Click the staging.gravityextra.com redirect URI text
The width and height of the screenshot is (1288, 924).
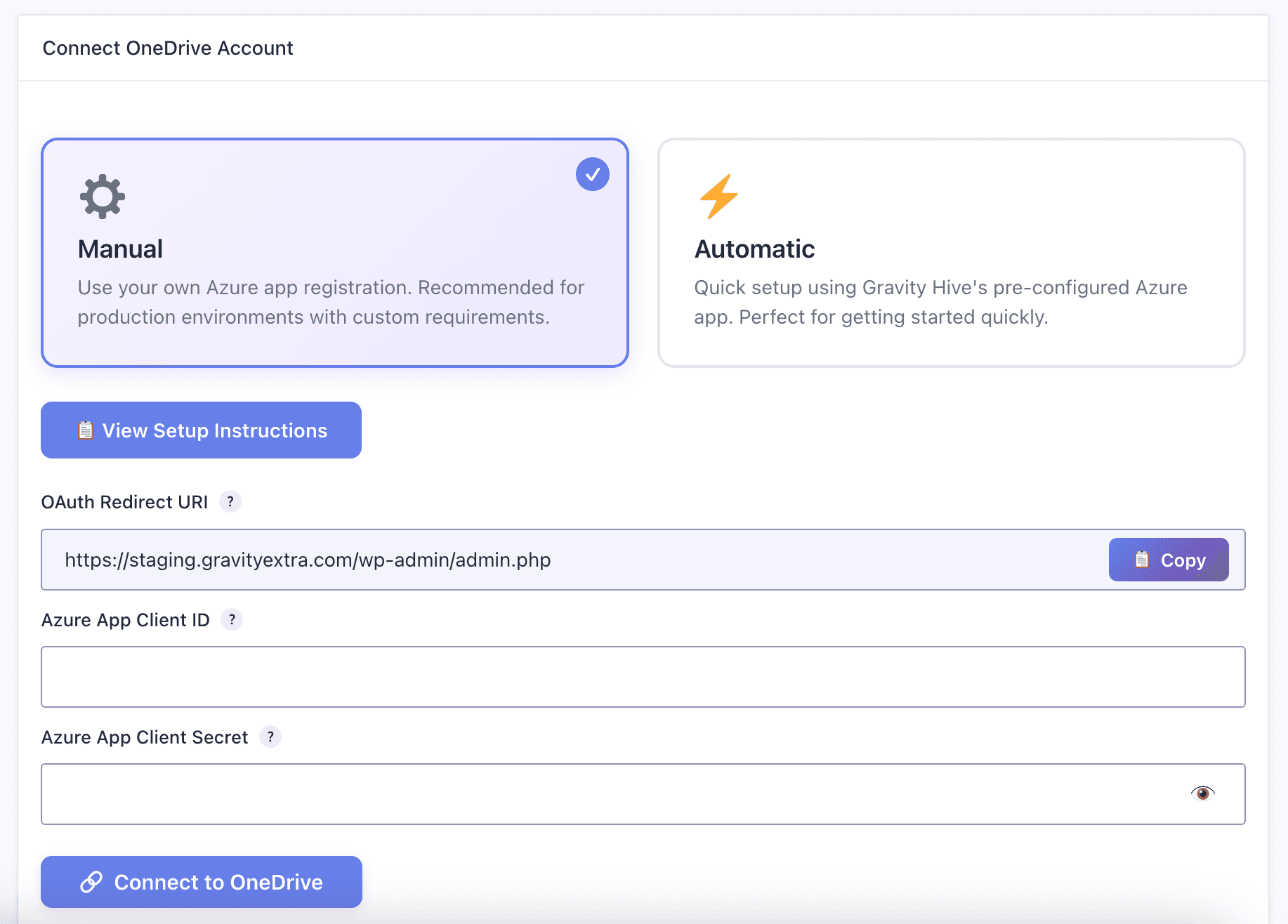(308, 560)
